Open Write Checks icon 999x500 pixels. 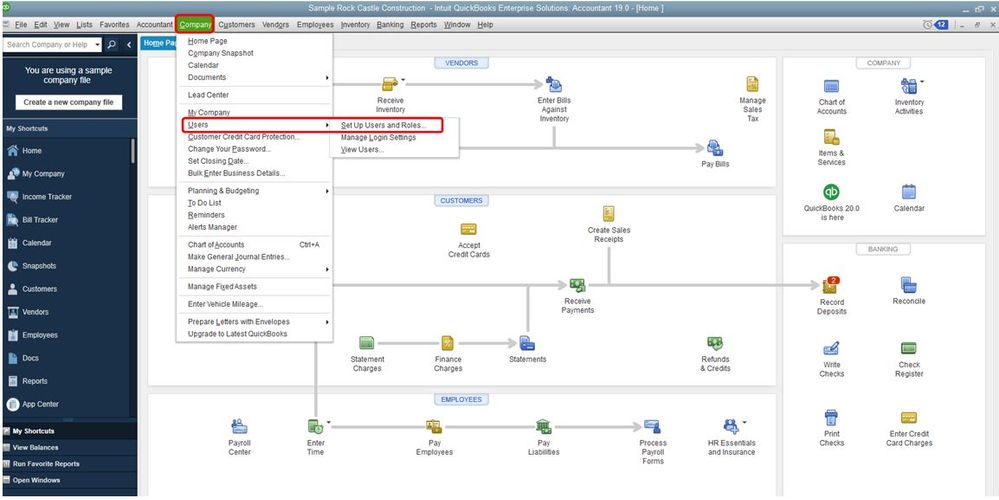click(x=831, y=349)
